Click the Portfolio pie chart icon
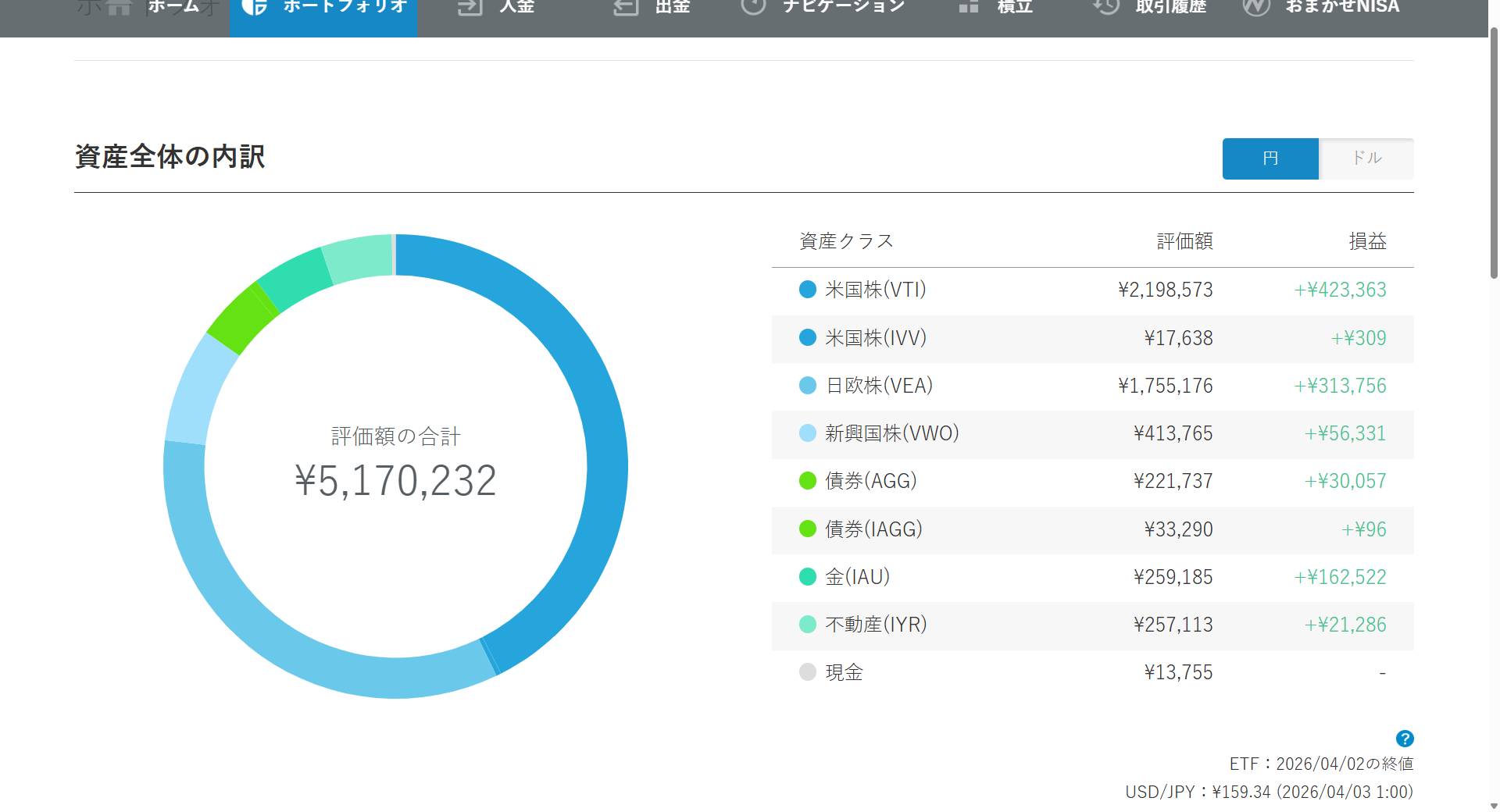 click(255, 7)
